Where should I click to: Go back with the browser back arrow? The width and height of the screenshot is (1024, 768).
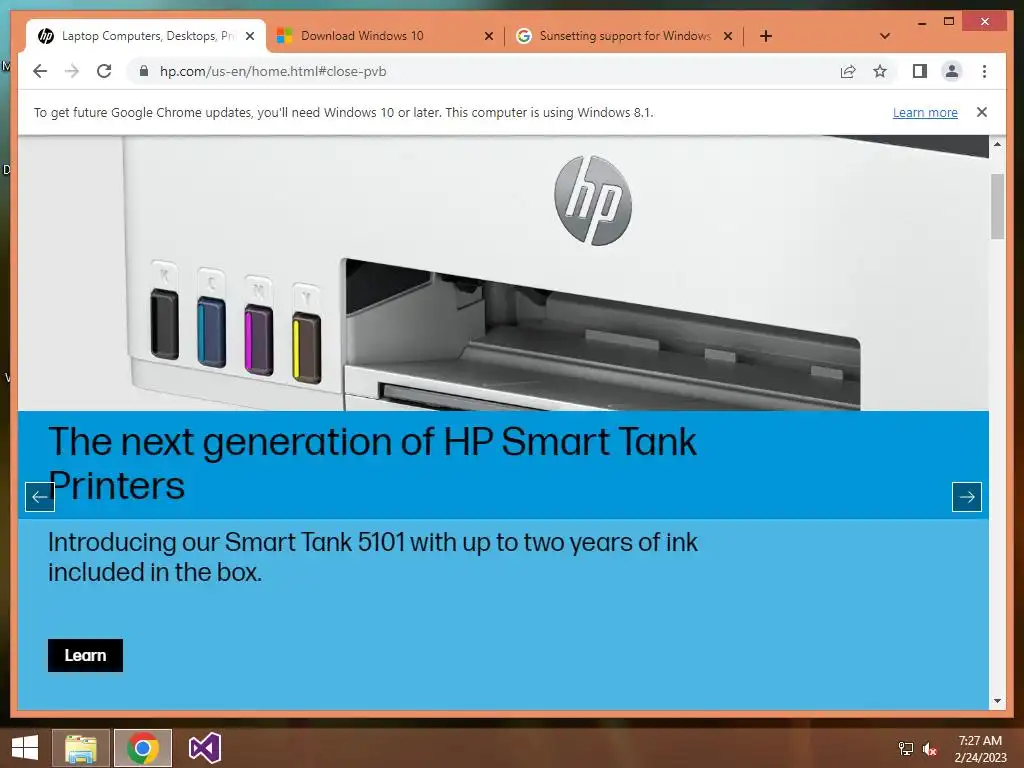click(40, 71)
